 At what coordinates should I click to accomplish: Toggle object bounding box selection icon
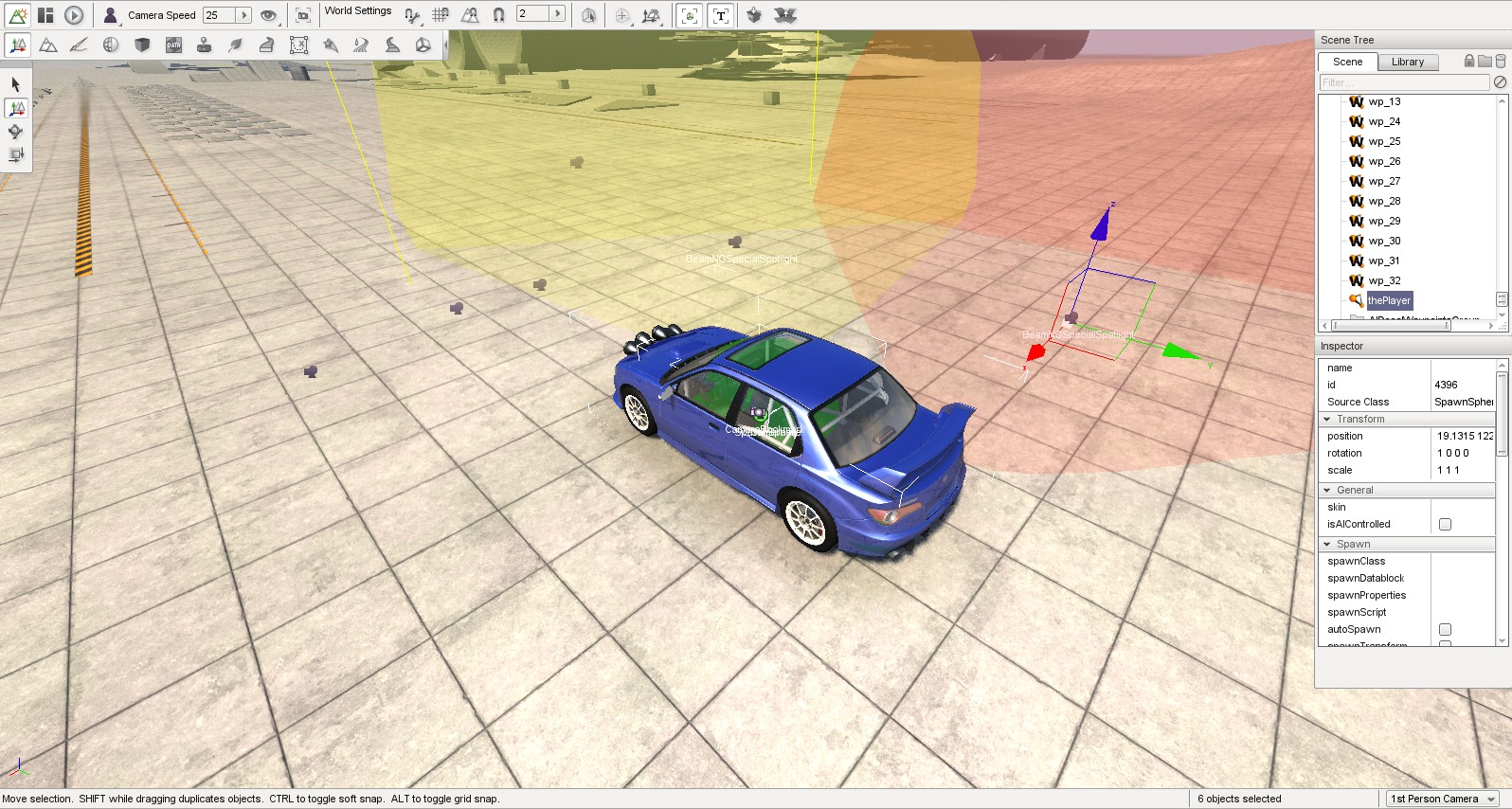(589, 15)
